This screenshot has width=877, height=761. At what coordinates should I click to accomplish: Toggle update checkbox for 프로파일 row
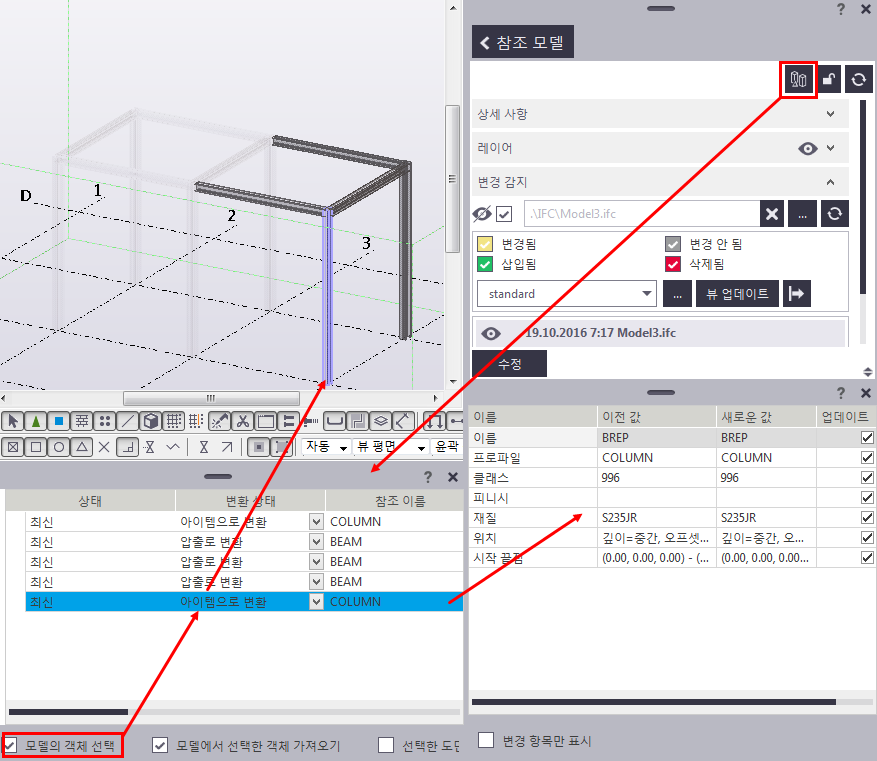coord(867,457)
